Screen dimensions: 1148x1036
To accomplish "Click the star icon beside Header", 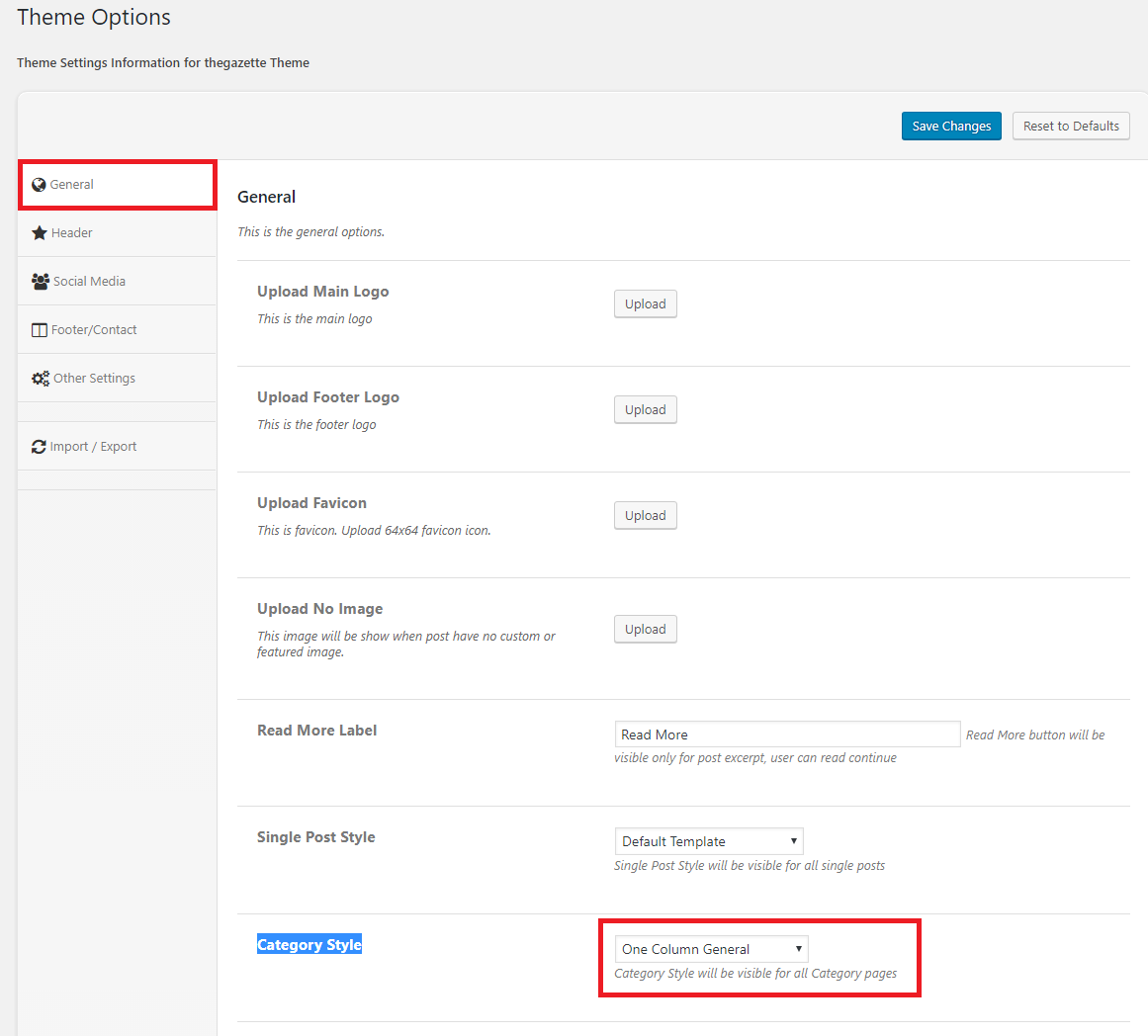I will coord(40,233).
